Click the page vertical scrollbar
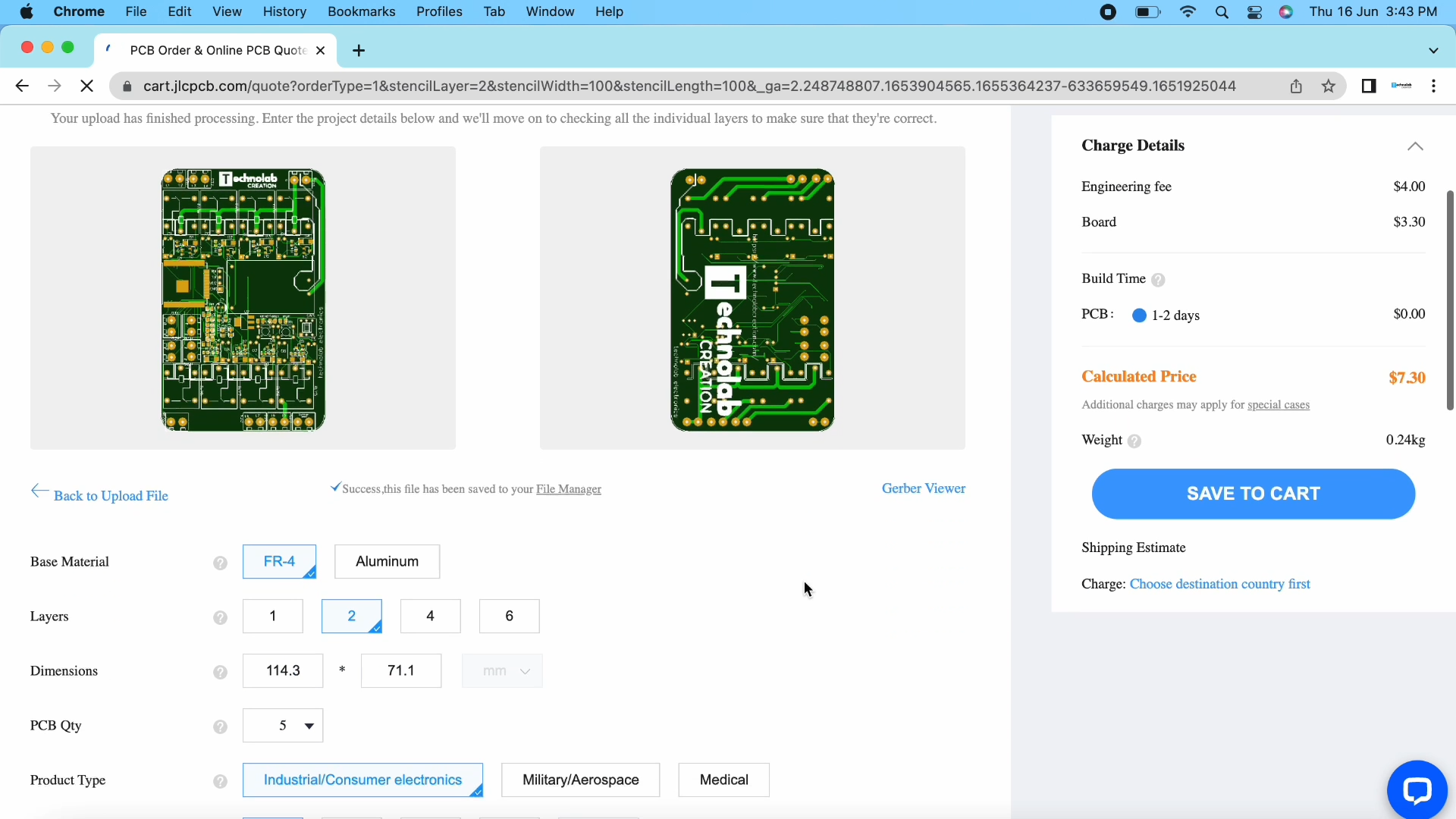Screen dimensions: 1456x819 pos(1450,300)
